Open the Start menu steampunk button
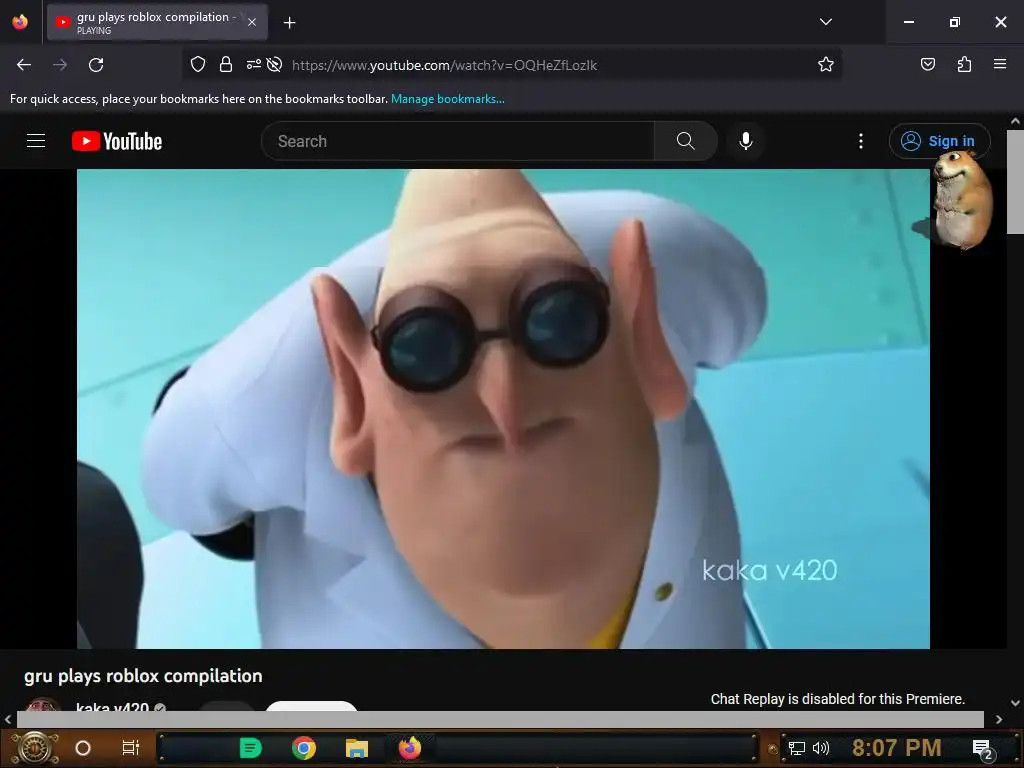Image resolution: width=1024 pixels, height=768 pixels. [x=35, y=748]
